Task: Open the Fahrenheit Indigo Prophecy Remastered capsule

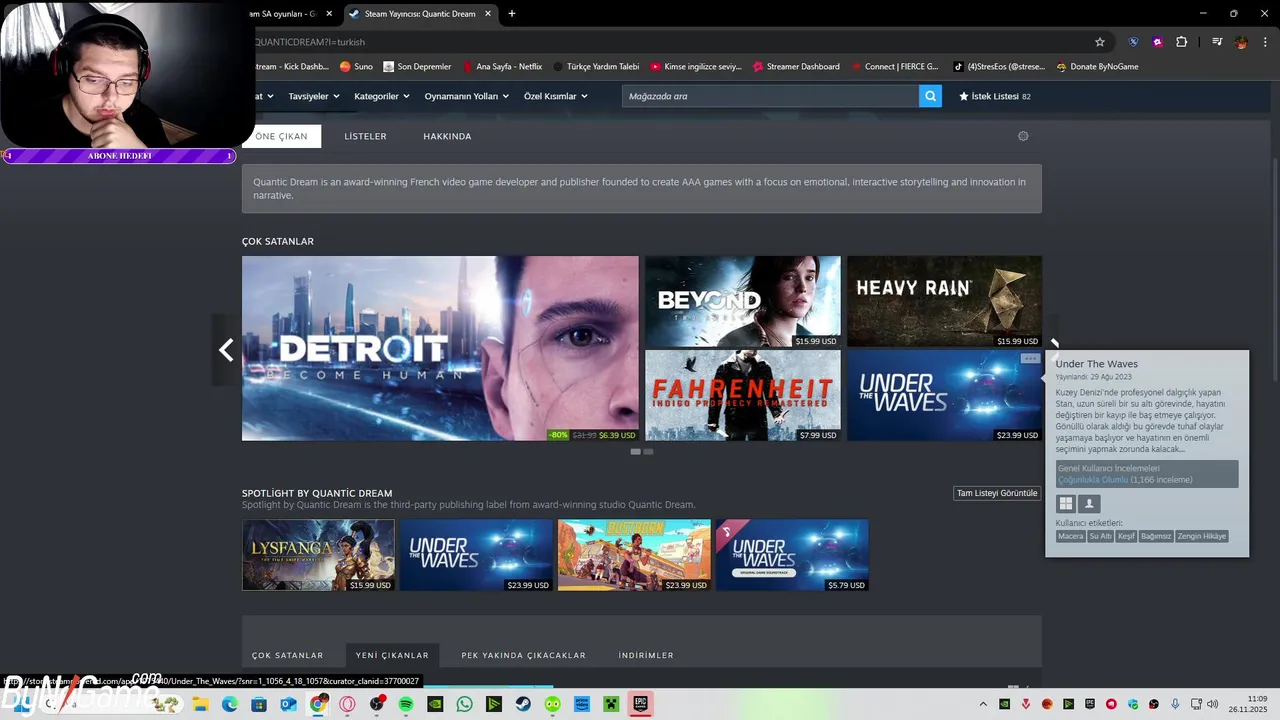Action: (743, 395)
